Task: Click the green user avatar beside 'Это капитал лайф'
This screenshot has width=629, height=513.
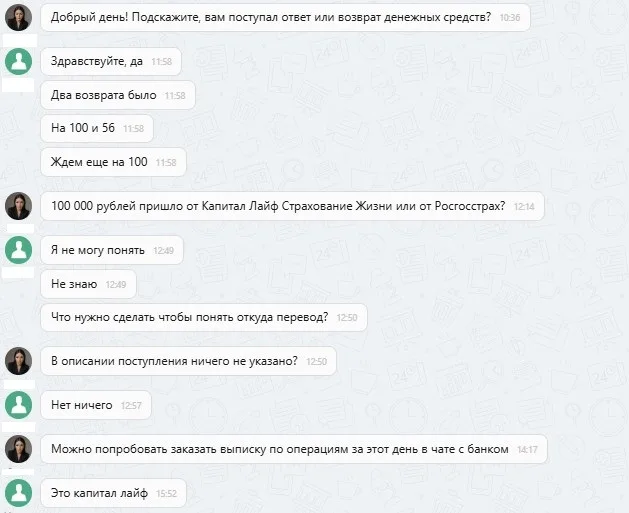Action: (x=18, y=493)
